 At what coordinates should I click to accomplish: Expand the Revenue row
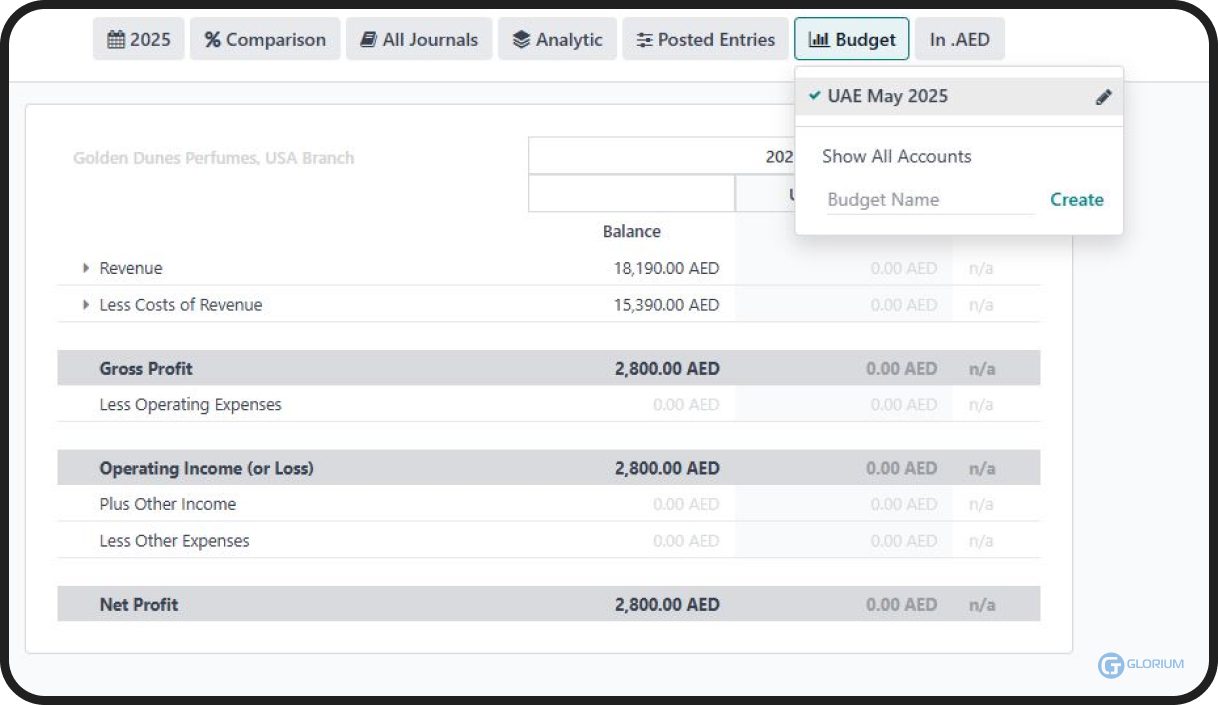click(x=86, y=269)
